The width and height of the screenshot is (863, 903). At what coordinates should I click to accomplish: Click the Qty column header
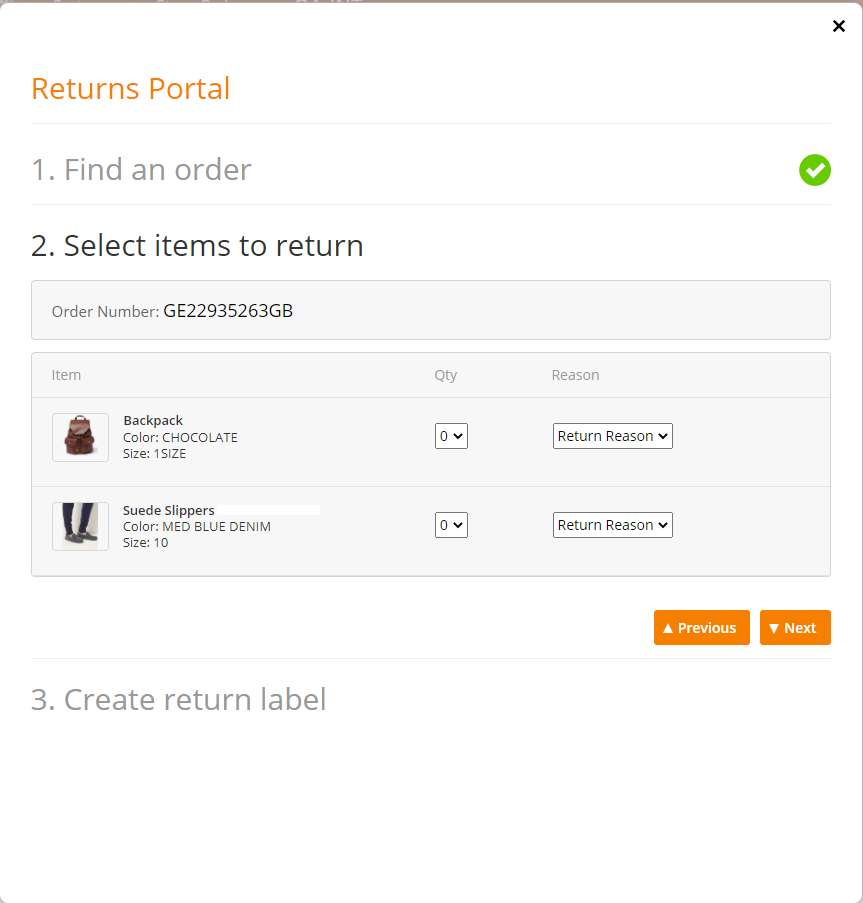click(446, 375)
